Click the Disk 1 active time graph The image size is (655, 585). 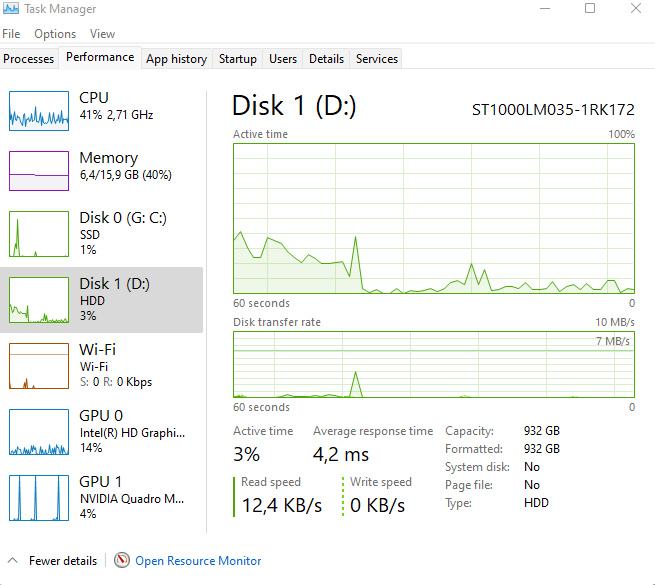[x=434, y=218]
